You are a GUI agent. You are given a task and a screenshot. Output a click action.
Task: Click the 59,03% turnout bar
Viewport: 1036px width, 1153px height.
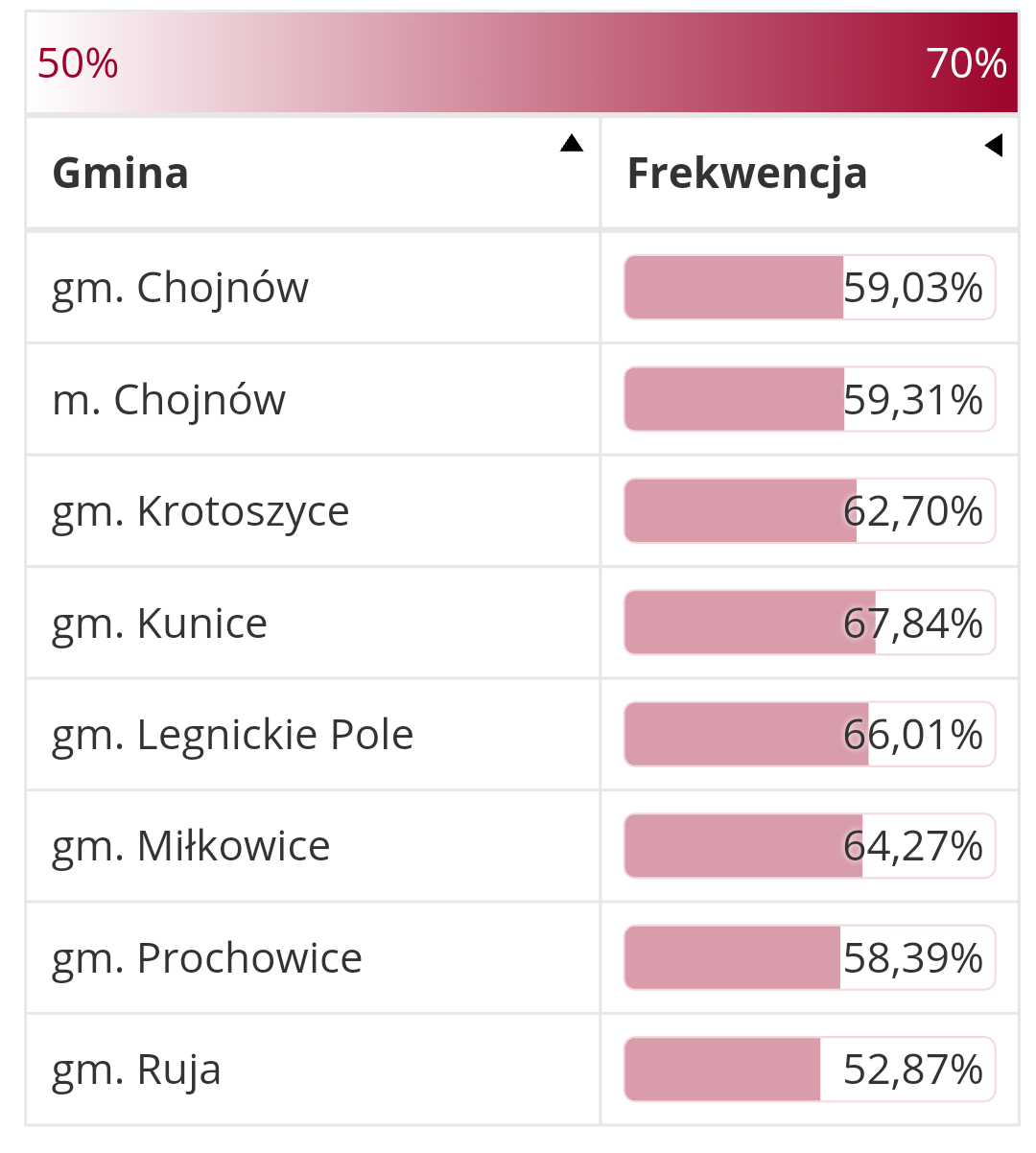click(734, 288)
